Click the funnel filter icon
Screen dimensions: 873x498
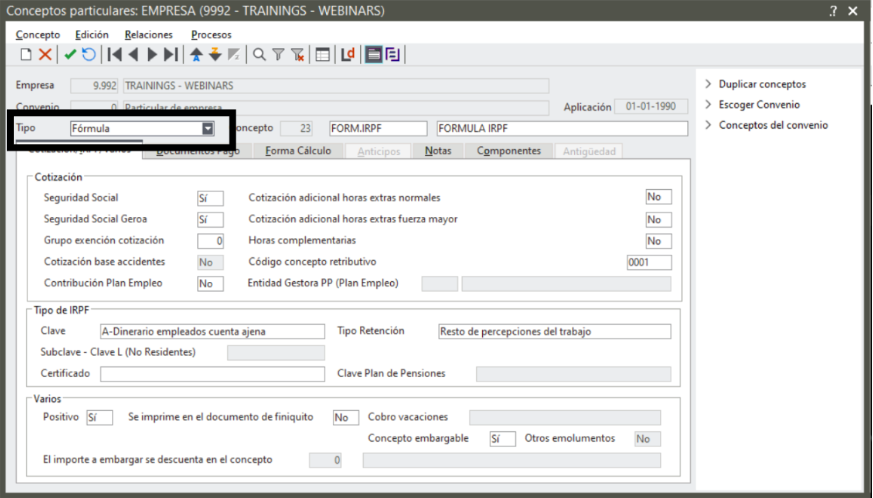278,55
